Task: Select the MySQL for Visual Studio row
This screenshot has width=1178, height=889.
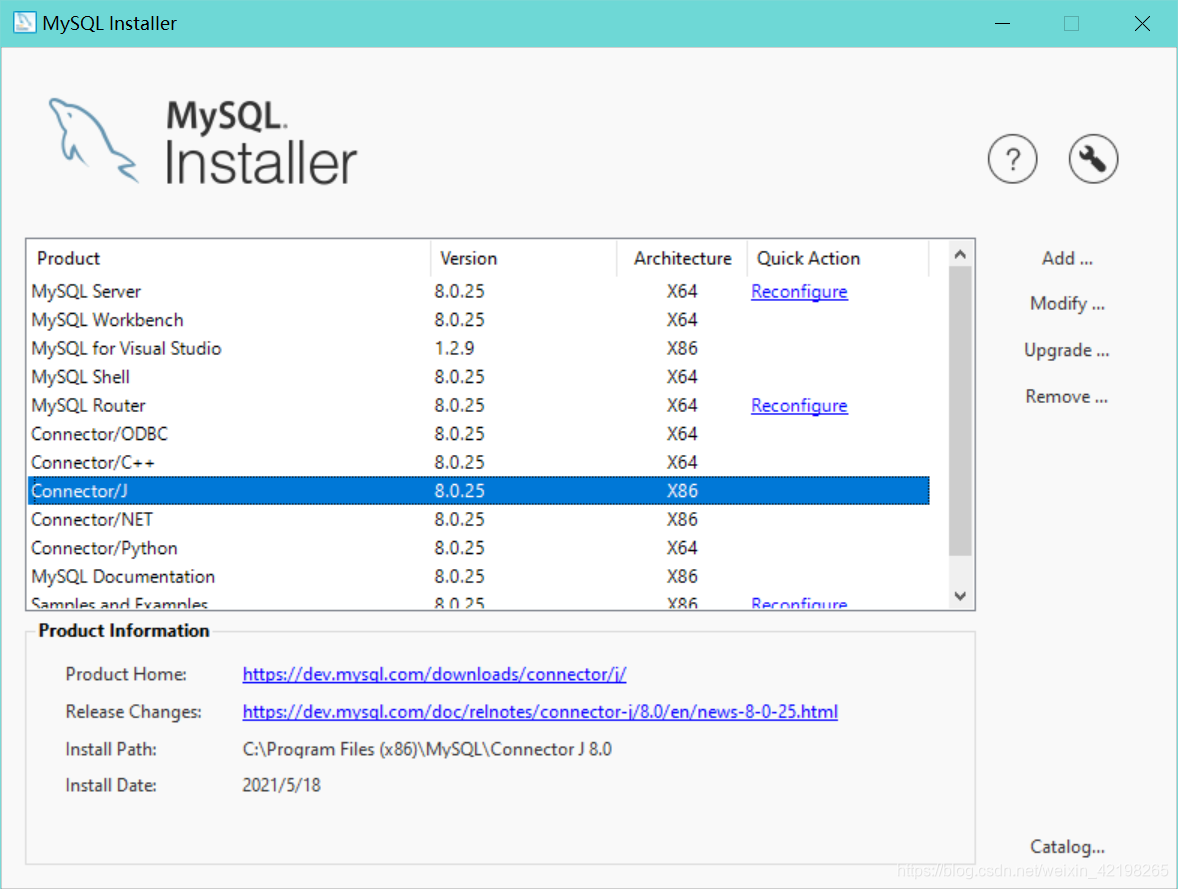Action: coord(479,349)
